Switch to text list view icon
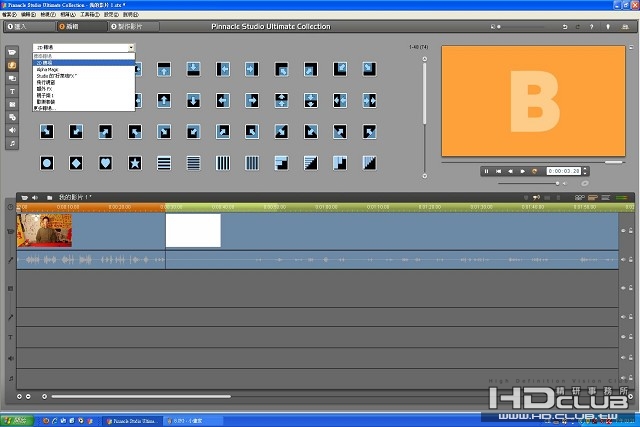640x427 pixels. [x=606, y=198]
